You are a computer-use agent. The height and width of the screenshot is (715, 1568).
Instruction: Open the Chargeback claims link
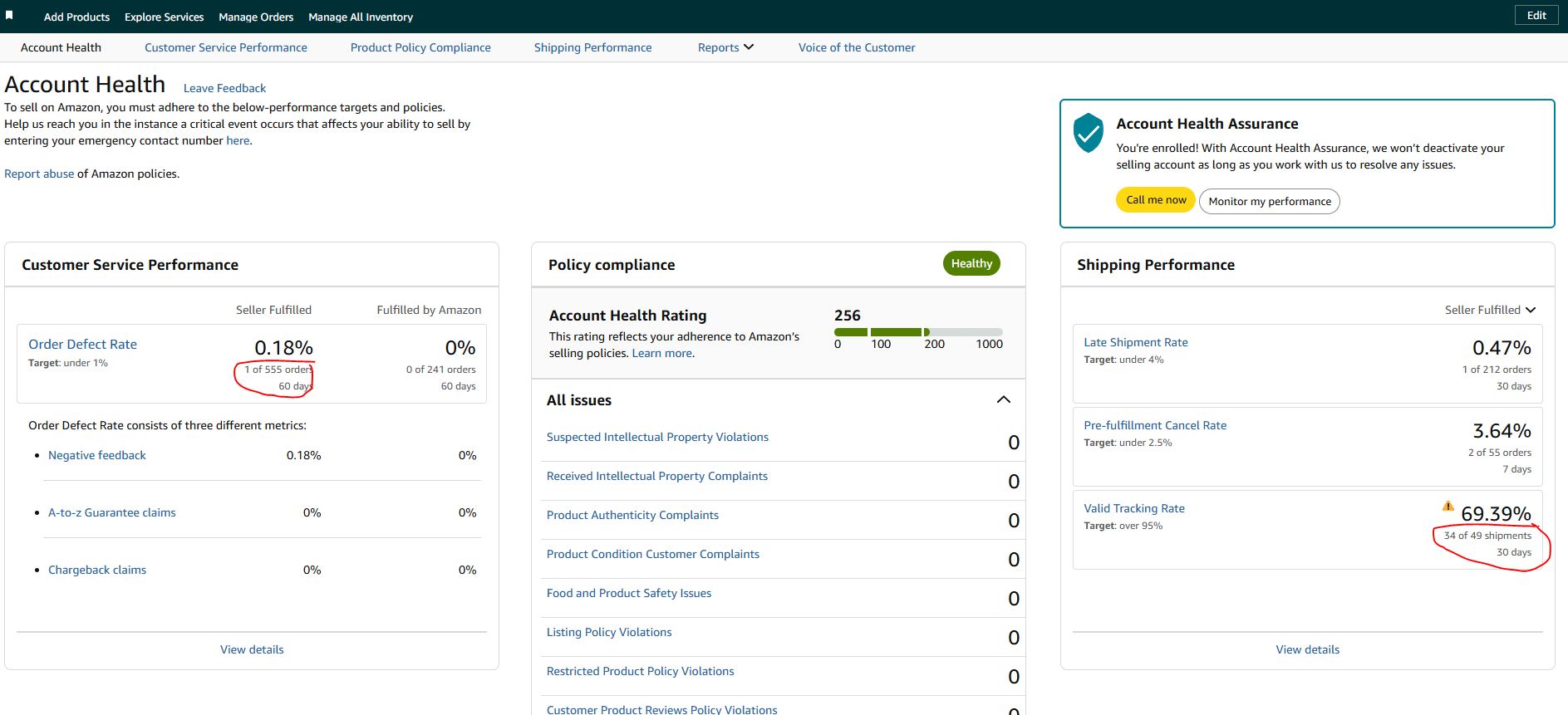(97, 570)
